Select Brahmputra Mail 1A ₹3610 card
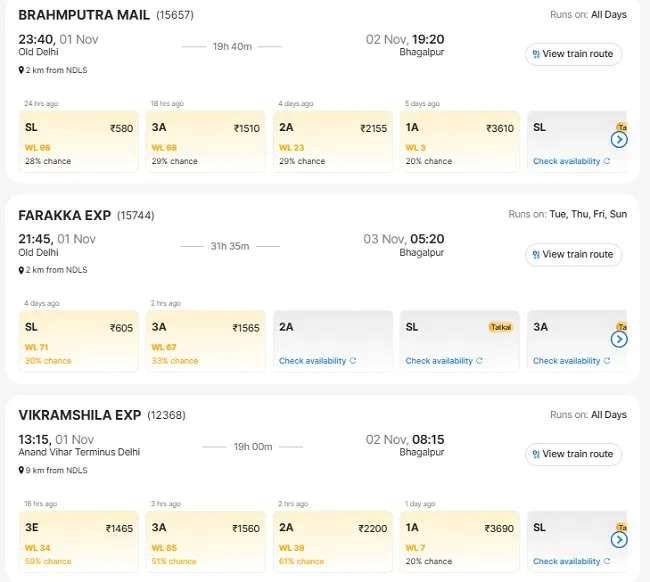The width and height of the screenshot is (650, 582). (460, 141)
